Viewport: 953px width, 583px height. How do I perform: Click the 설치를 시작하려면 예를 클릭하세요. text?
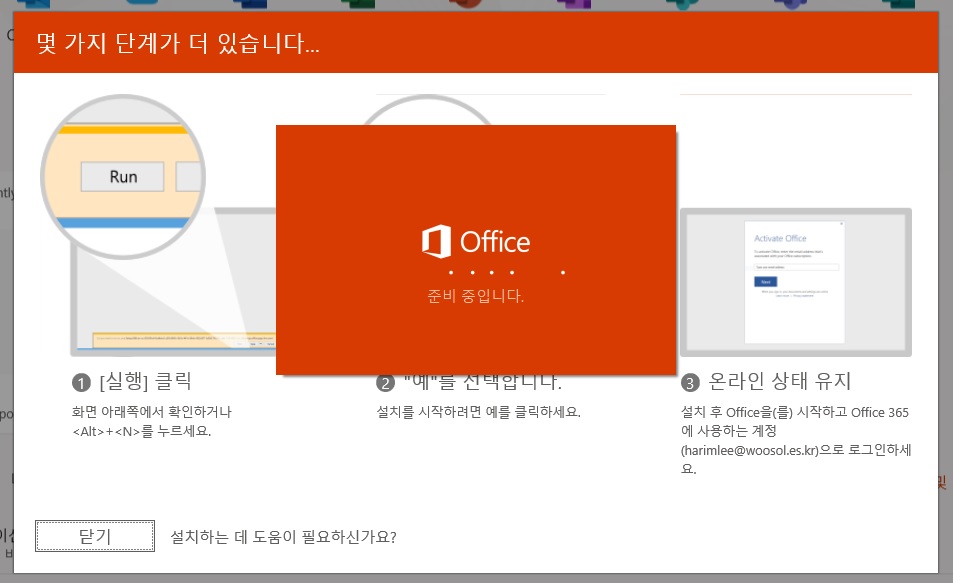pyautogui.click(x=479, y=412)
